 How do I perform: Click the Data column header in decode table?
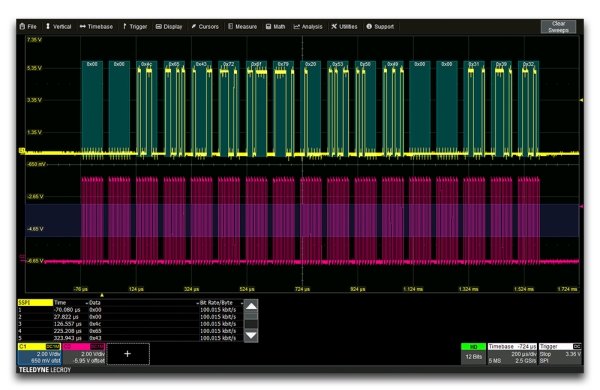tap(95, 302)
